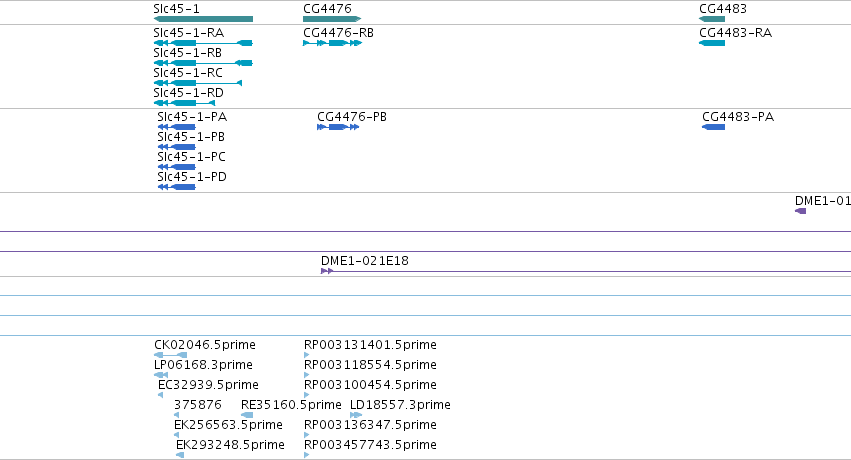Click the CG4476-PB protein label

352,117
